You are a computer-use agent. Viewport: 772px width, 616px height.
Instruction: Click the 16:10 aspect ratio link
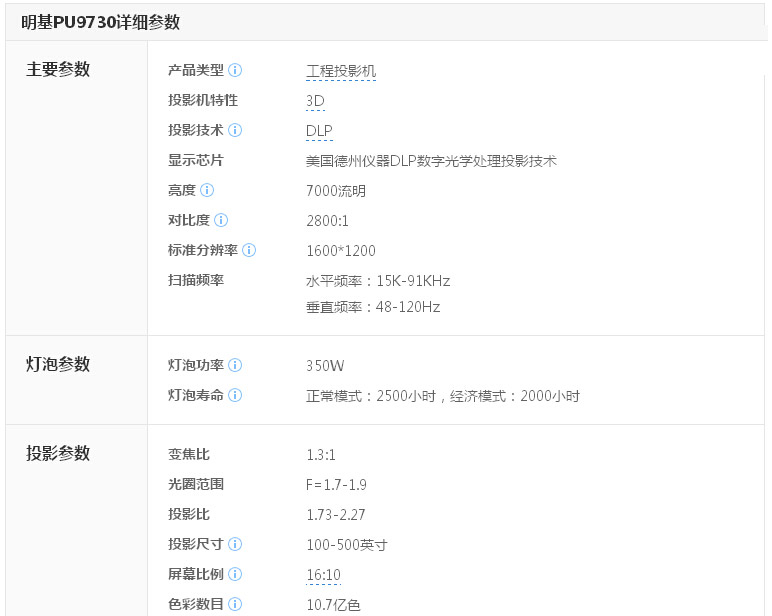[323, 575]
